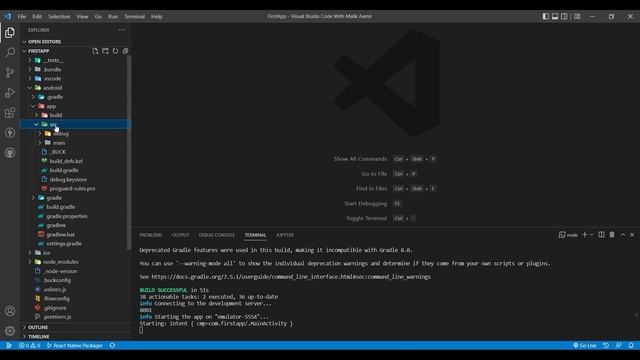Open the Run menu

tap(113, 16)
